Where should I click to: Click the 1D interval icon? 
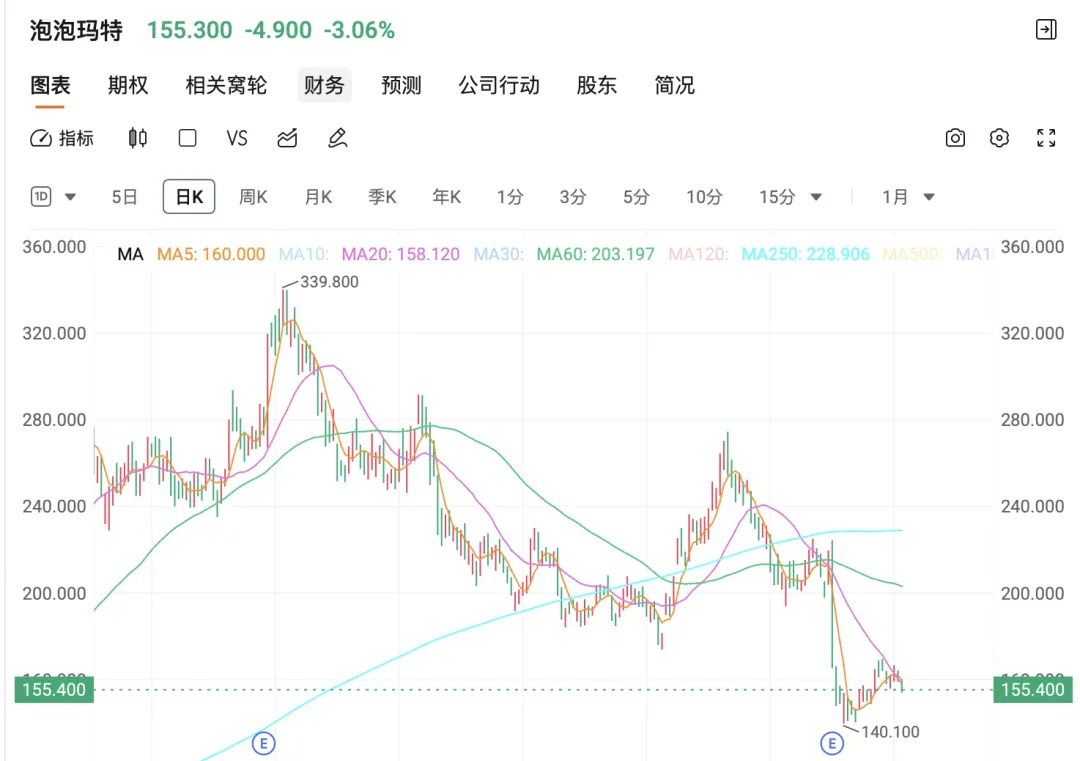(41, 197)
